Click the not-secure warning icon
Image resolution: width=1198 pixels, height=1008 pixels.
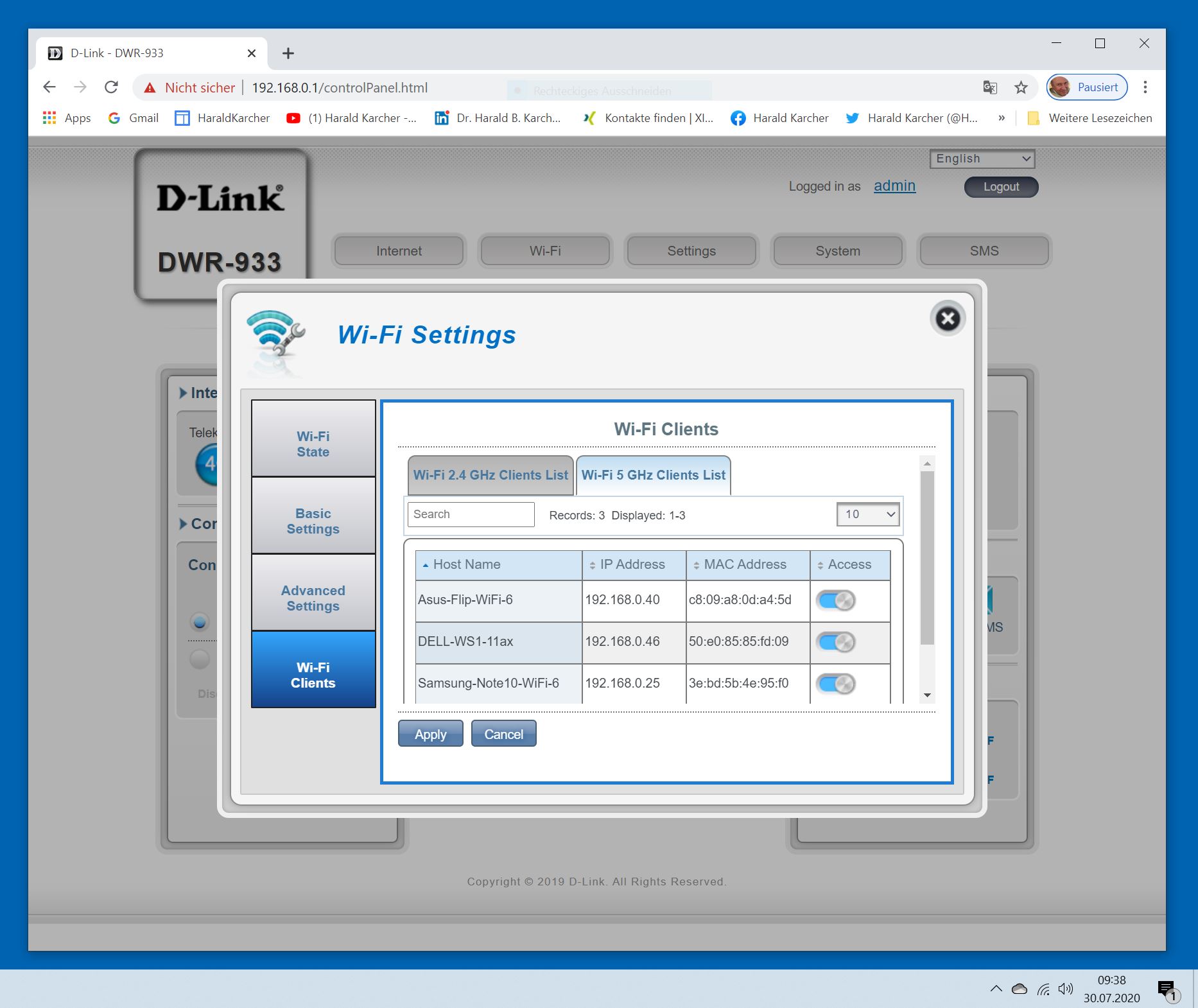(150, 88)
